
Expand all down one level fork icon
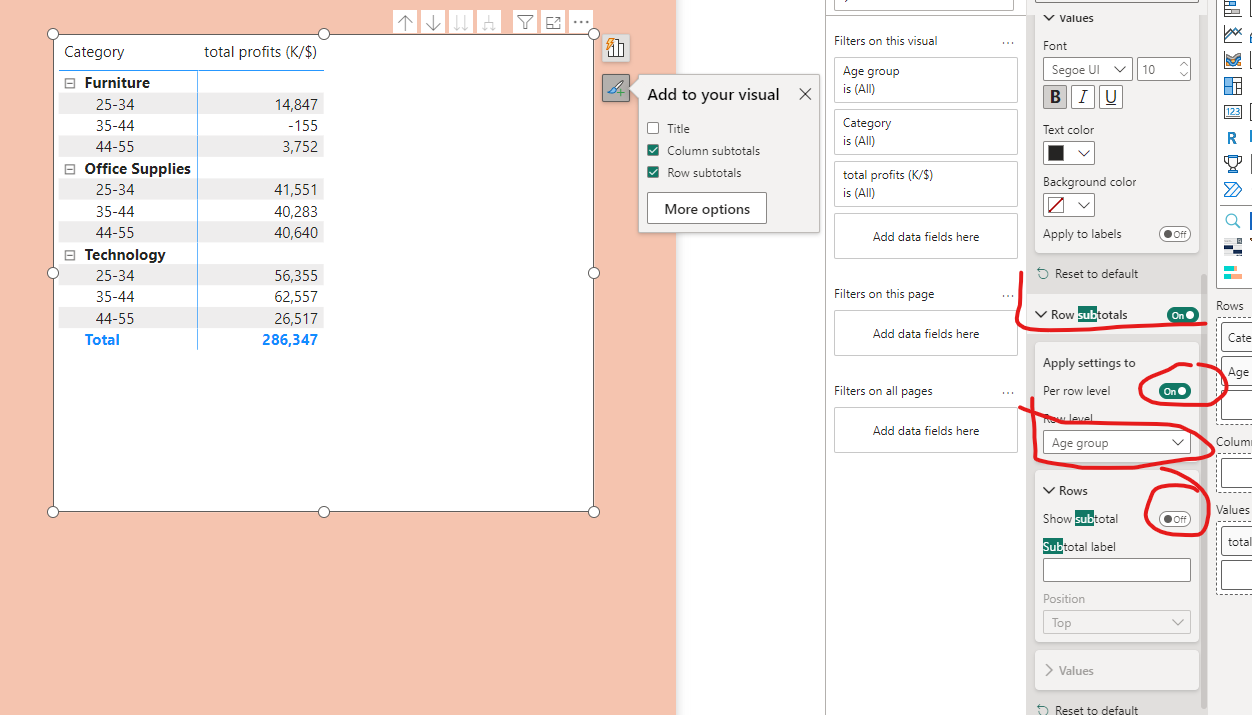point(489,22)
